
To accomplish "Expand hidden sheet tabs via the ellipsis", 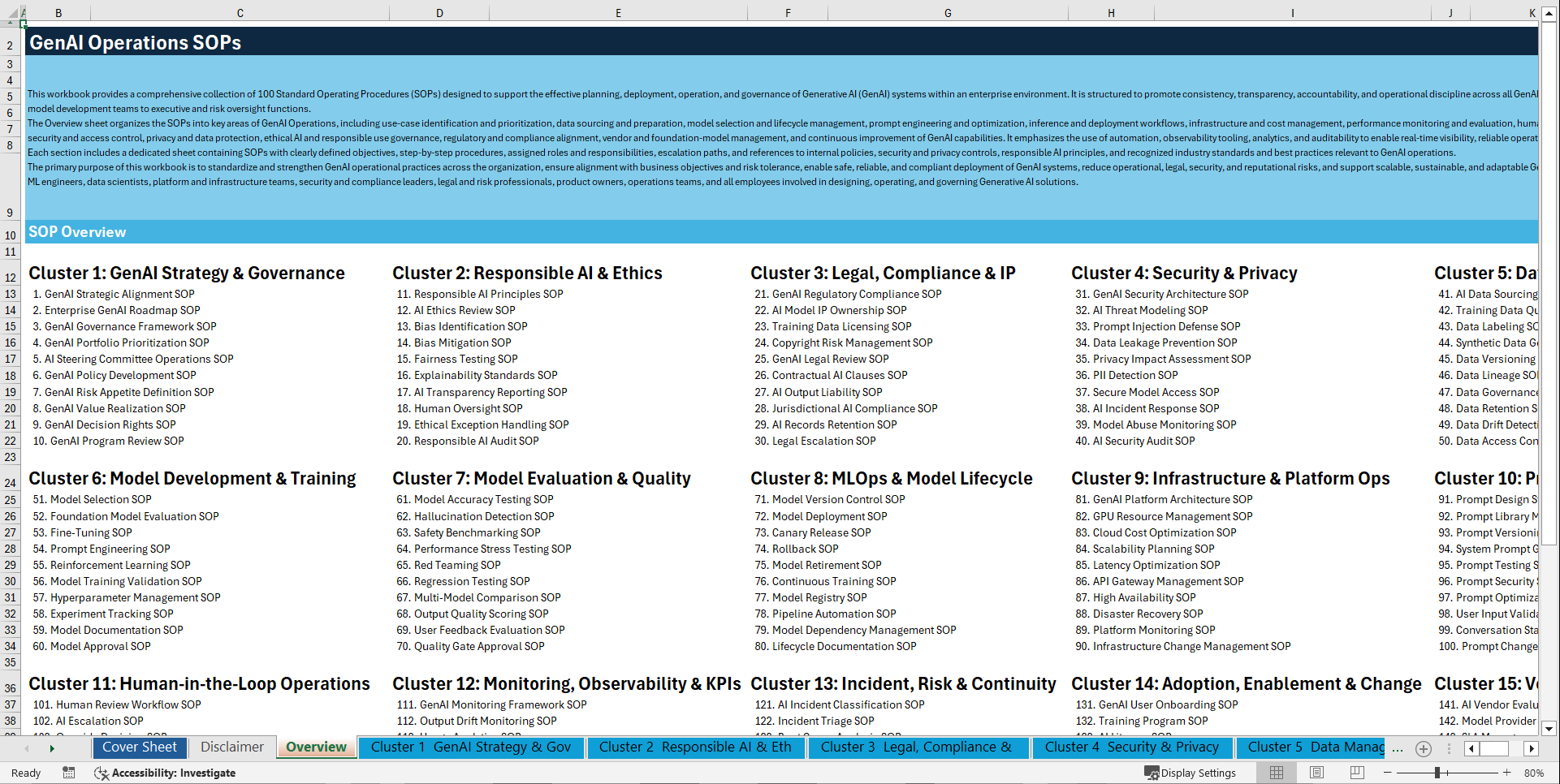I will (1398, 748).
